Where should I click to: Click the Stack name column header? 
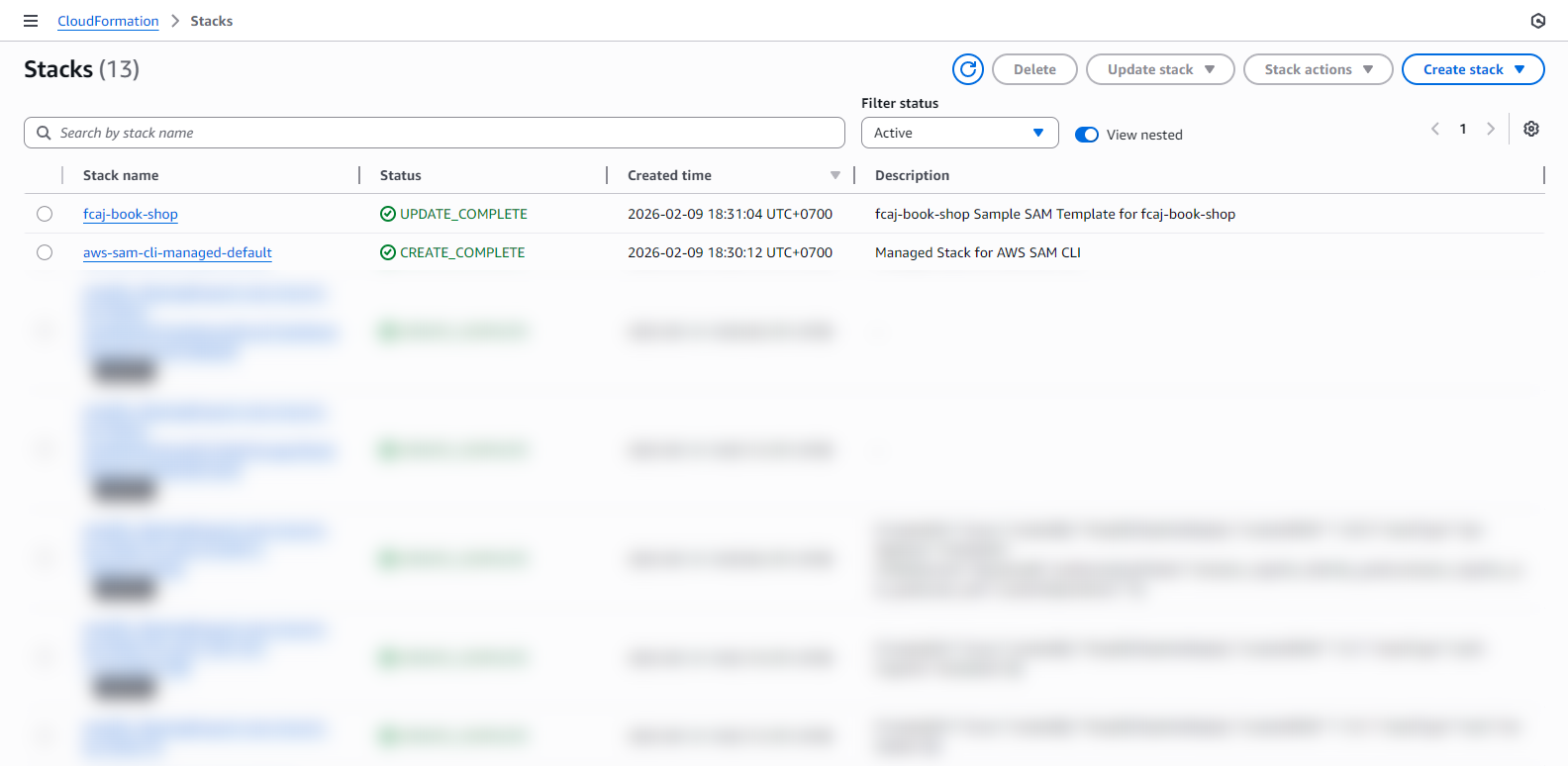tap(121, 175)
